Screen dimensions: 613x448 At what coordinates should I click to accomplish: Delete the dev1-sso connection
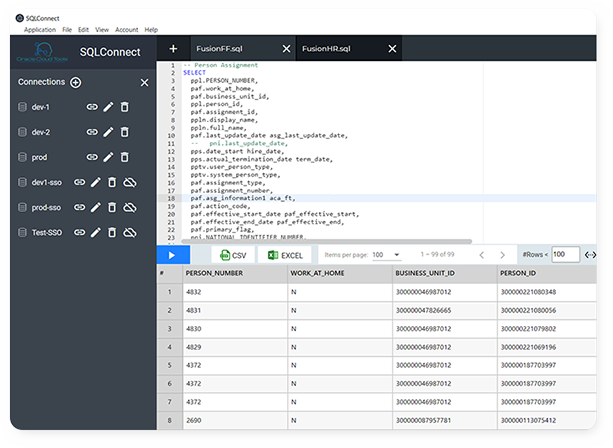[x=112, y=182]
